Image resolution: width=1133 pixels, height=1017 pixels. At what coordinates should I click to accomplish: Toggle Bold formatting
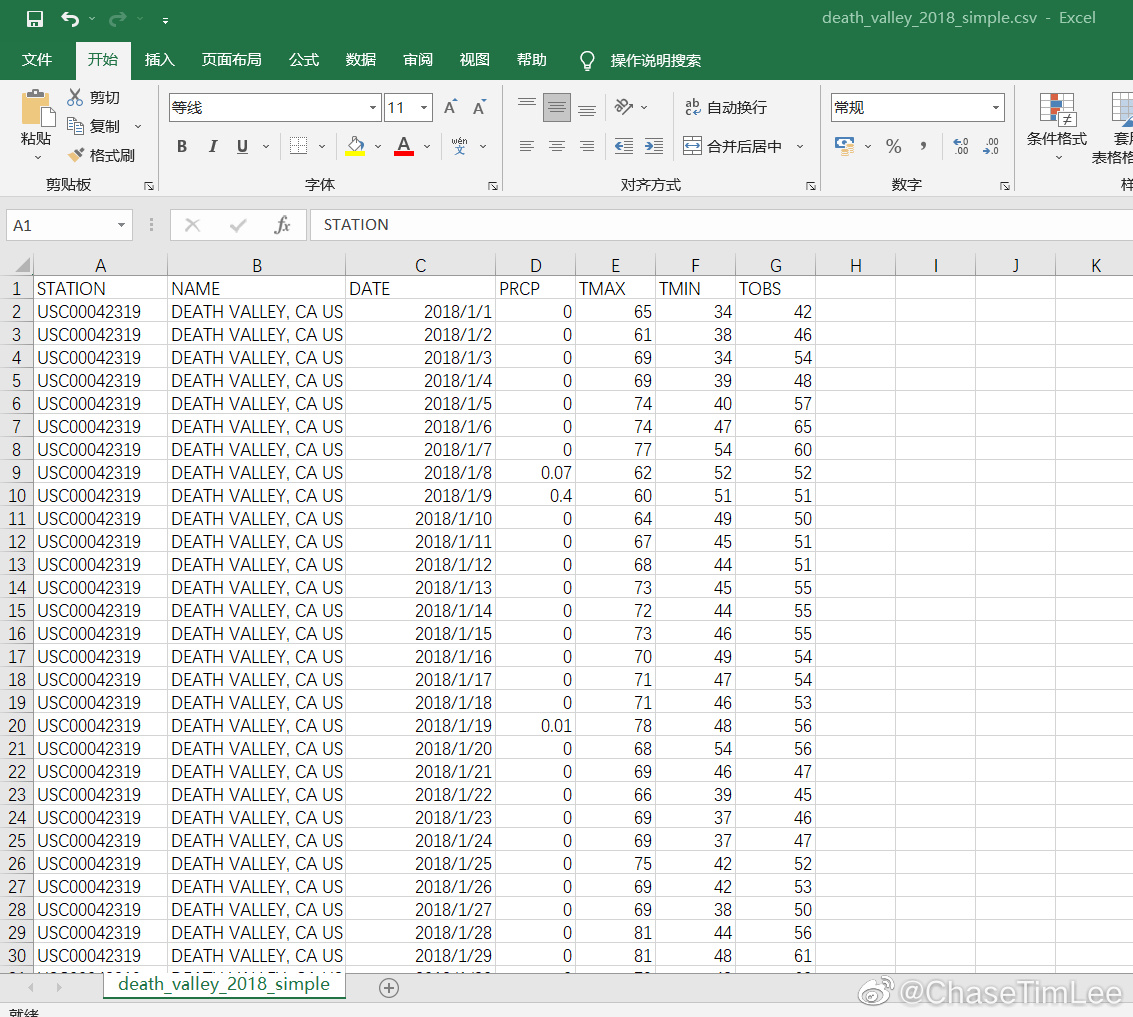pyautogui.click(x=182, y=147)
